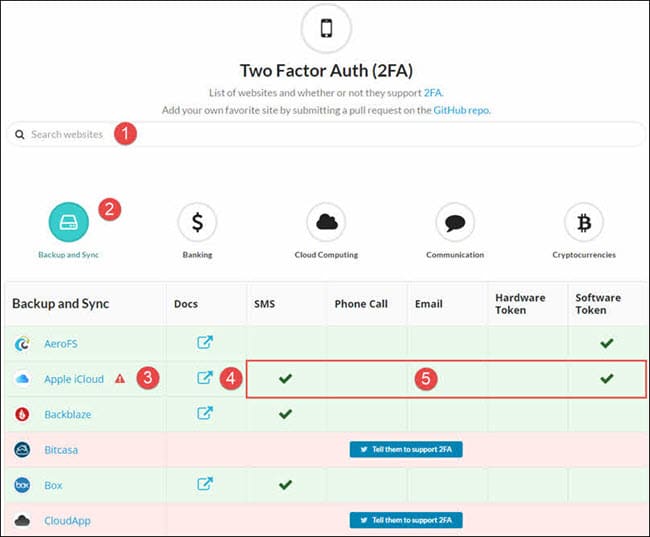Image resolution: width=650 pixels, height=537 pixels.
Task: Click the Apple iCloud logo icon
Action: [22, 379]
